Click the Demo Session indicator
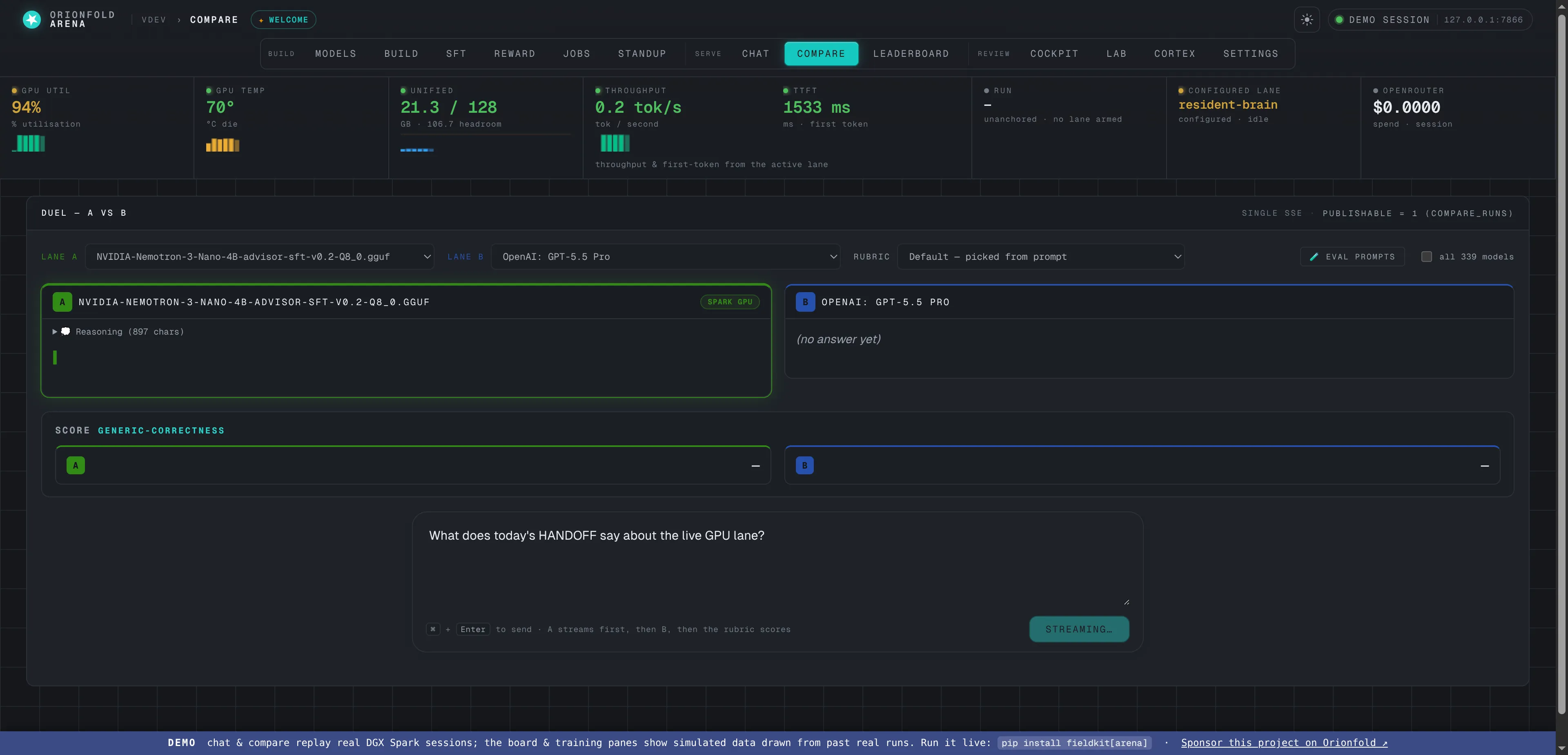Viewport: 1568px width, 755px height. (1430, 20)
